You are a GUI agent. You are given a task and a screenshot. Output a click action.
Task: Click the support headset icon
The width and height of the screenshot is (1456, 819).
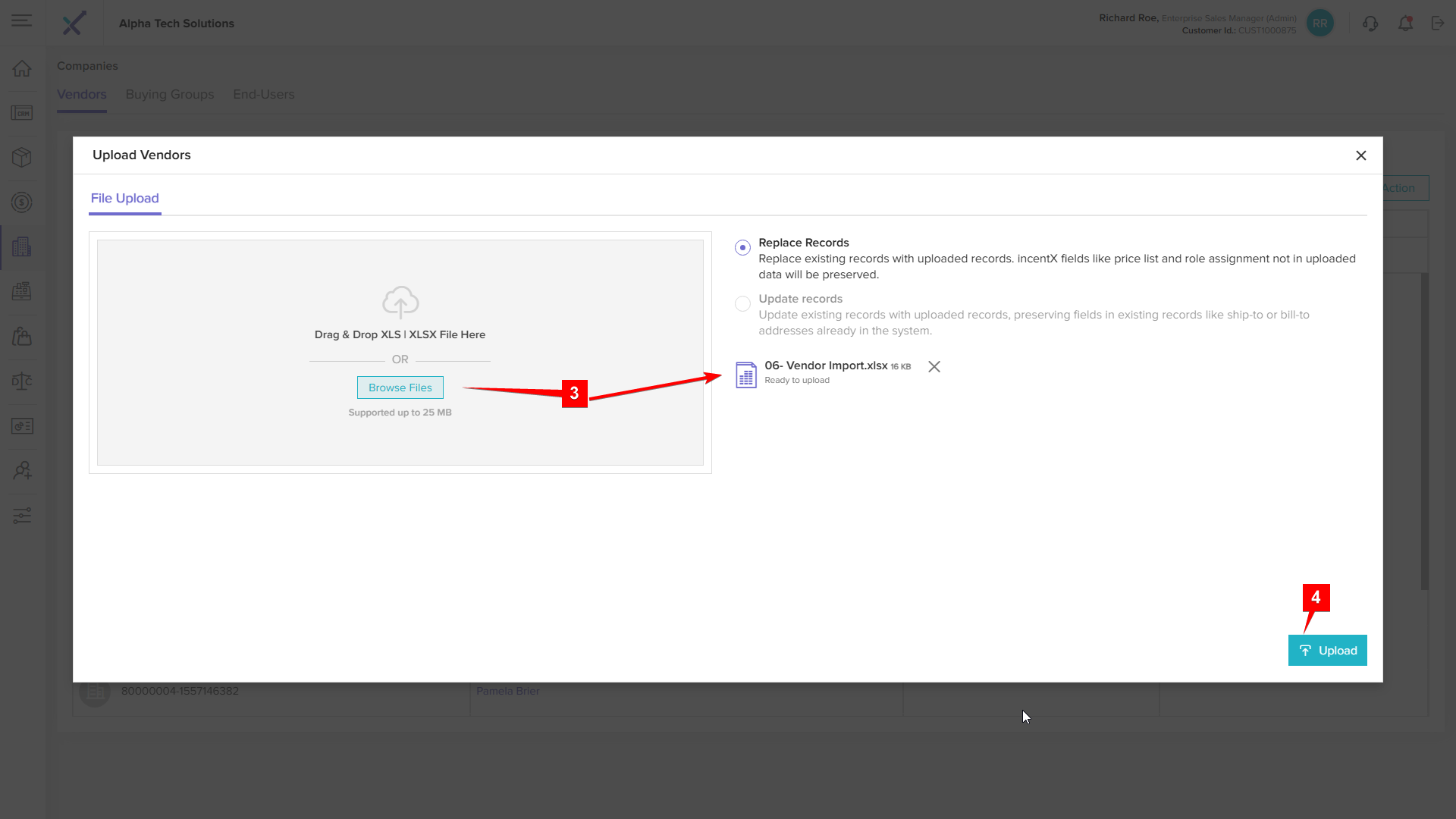pyautogui.click(x=1370, y=24)
